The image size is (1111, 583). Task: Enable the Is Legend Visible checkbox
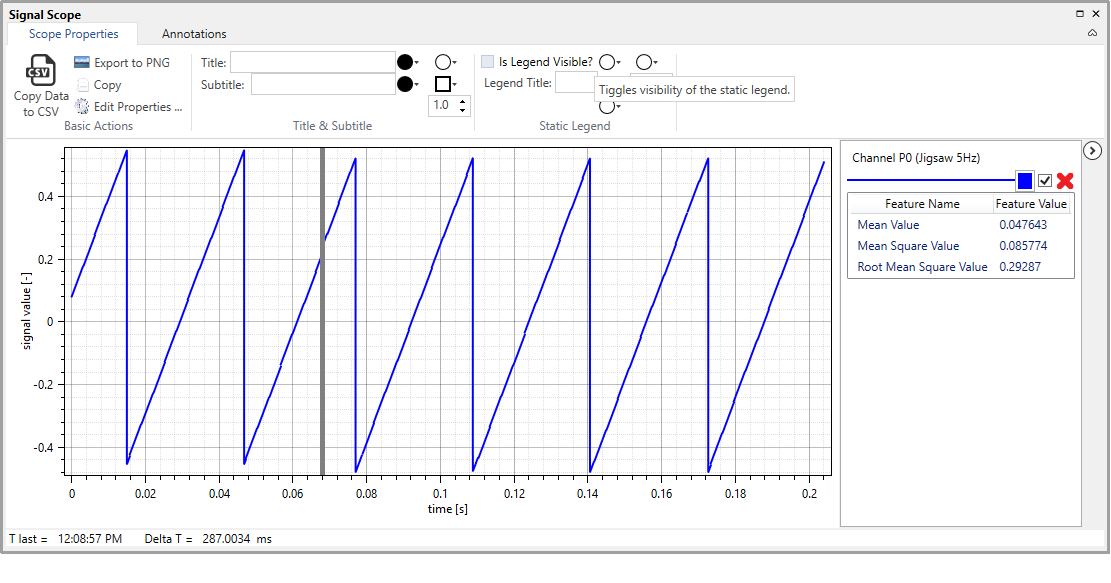click(x=488, y=62)
